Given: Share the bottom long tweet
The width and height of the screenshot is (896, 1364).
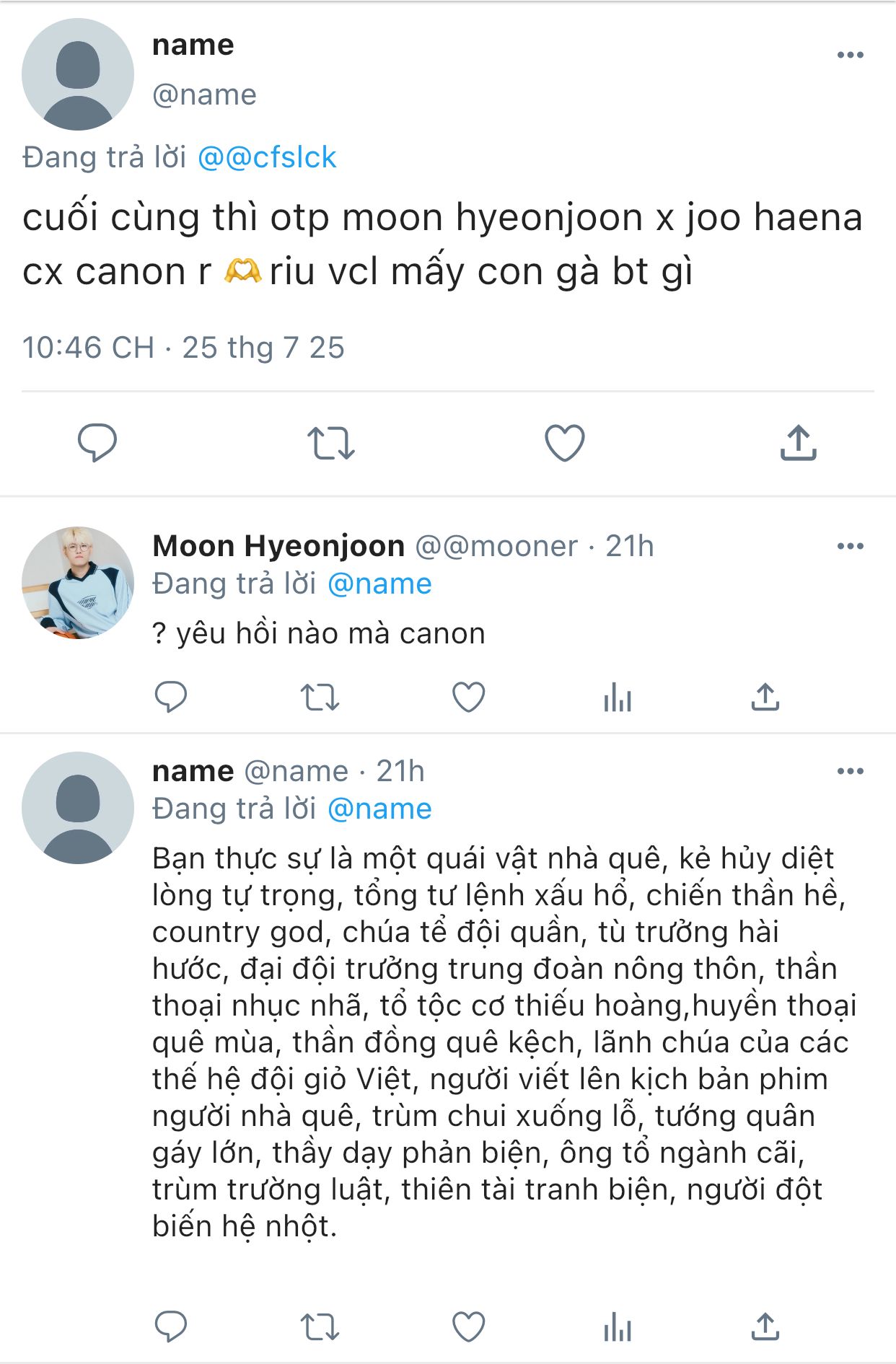Looking at the screenshot, I should pos(765,1326).
